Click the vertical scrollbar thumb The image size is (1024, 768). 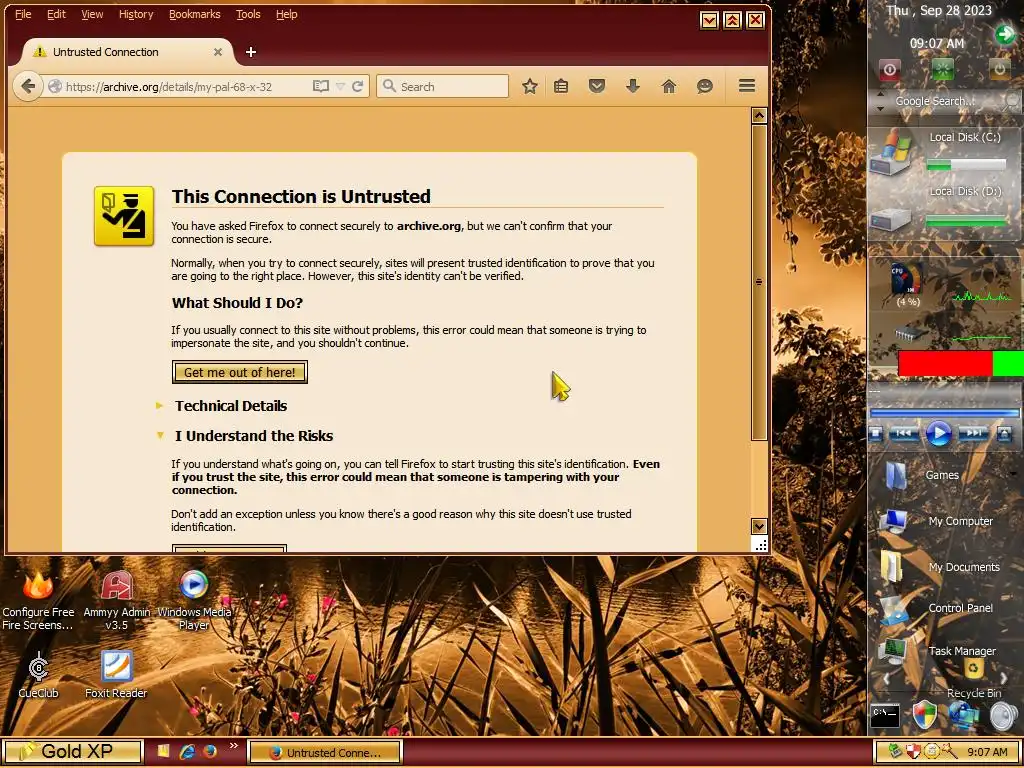(x=759, y=282)
